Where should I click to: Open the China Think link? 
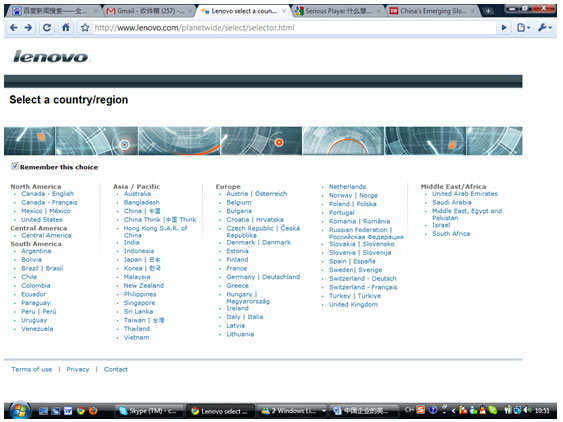click(160, 219)
